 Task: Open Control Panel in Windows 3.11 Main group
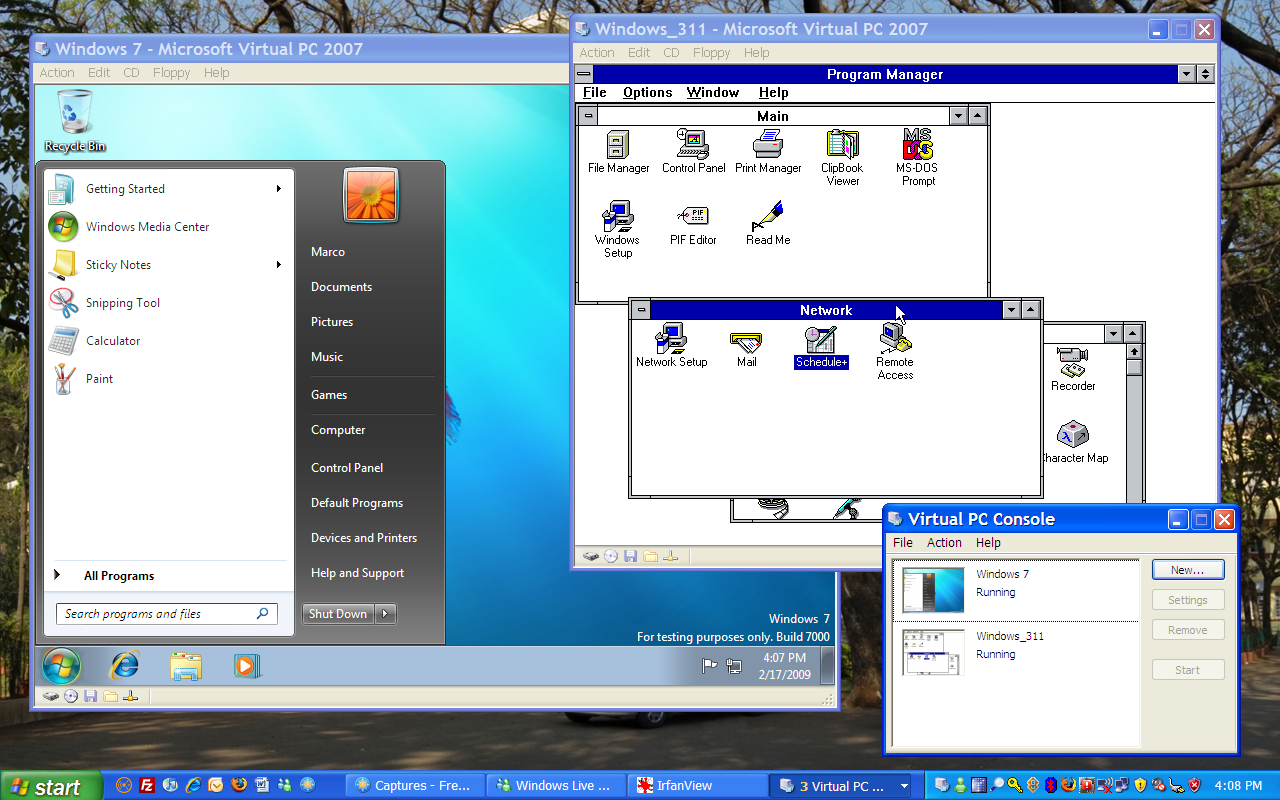[x=693, y=152]
